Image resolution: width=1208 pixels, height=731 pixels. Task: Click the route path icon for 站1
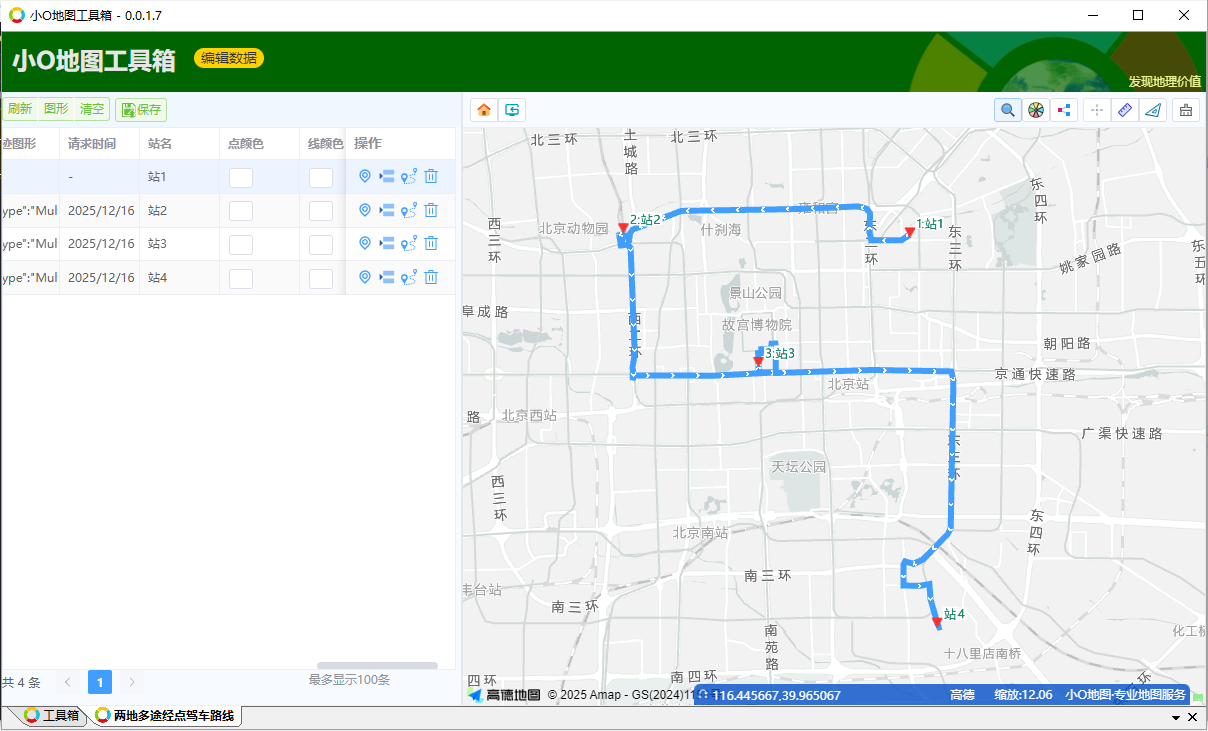408,176
